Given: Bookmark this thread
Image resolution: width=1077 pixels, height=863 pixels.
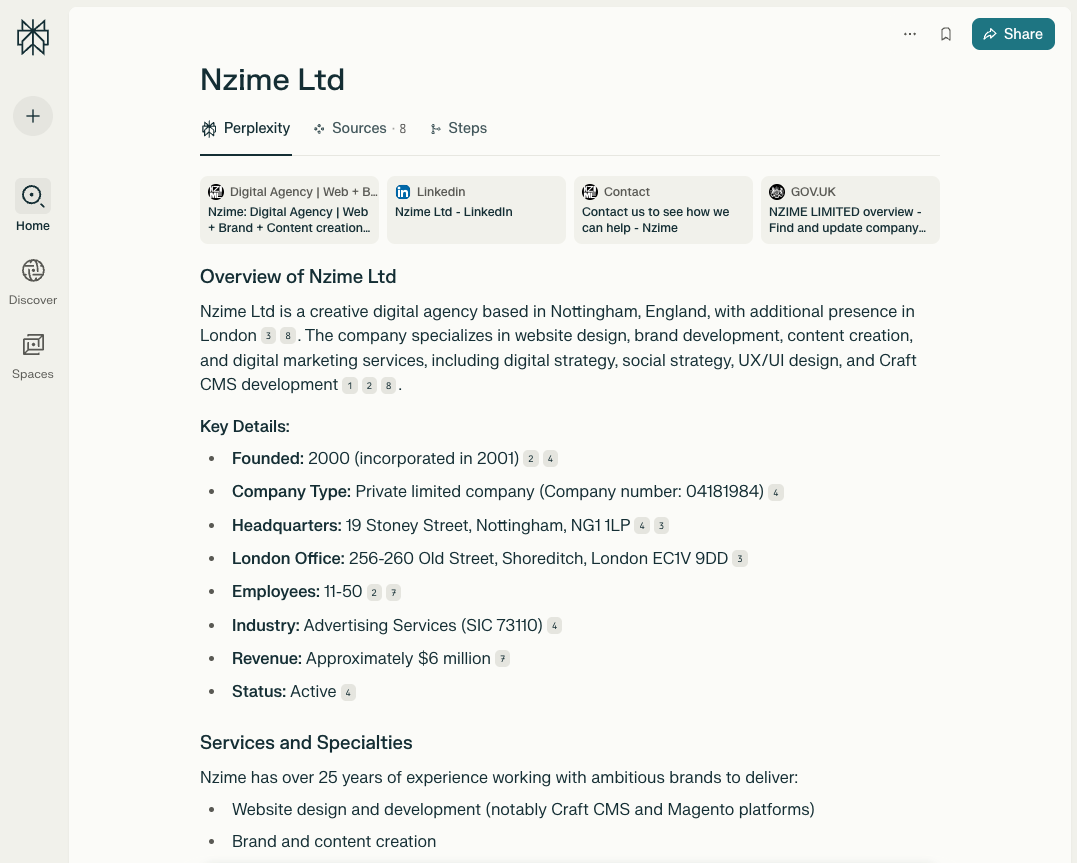Looking at the screenshot, I should (946, 34).
